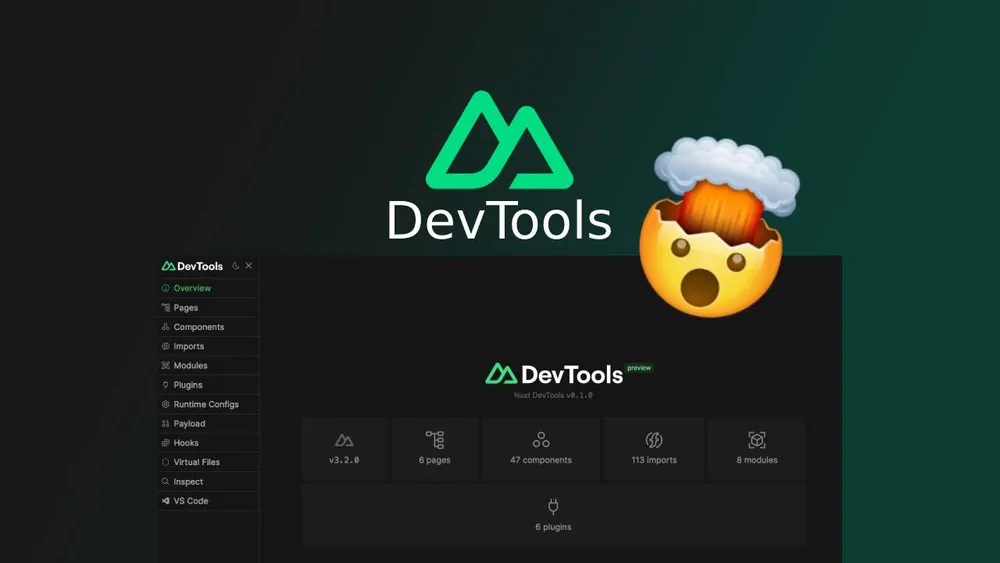Select the Modules icon in the sidebar
Viewport: 1000px width, 563px height.
[165, 366]
